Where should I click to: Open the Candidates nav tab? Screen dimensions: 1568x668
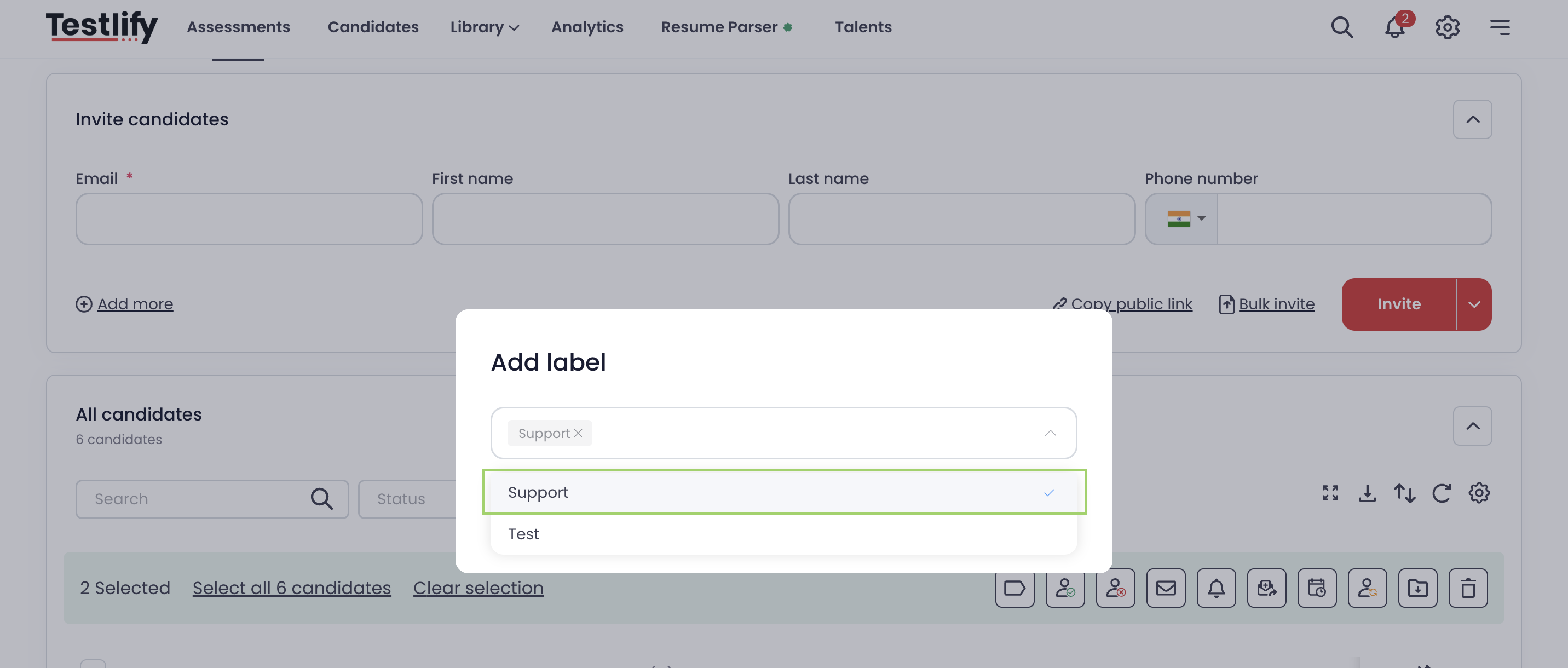pyautogui.click(x=372, y=27)
